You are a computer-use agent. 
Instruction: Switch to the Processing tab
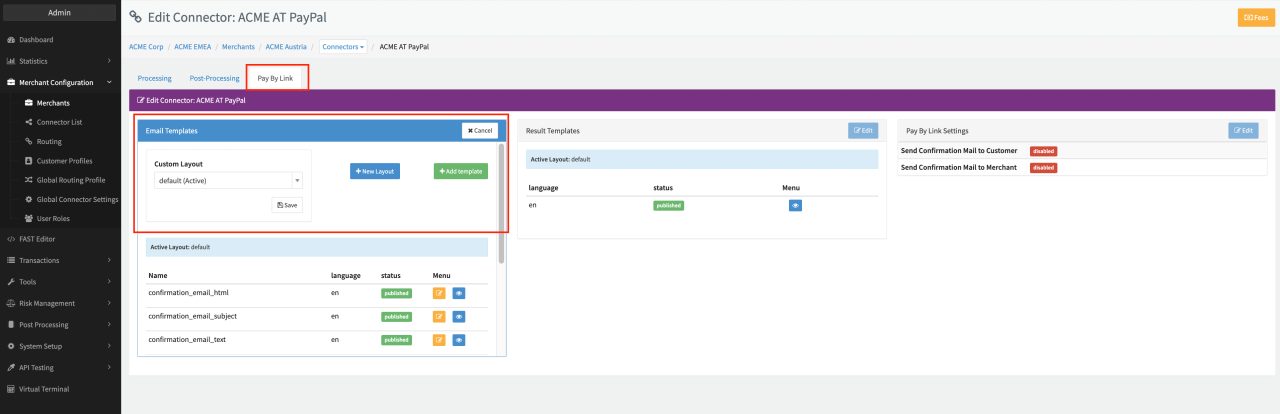pos(154,78)
